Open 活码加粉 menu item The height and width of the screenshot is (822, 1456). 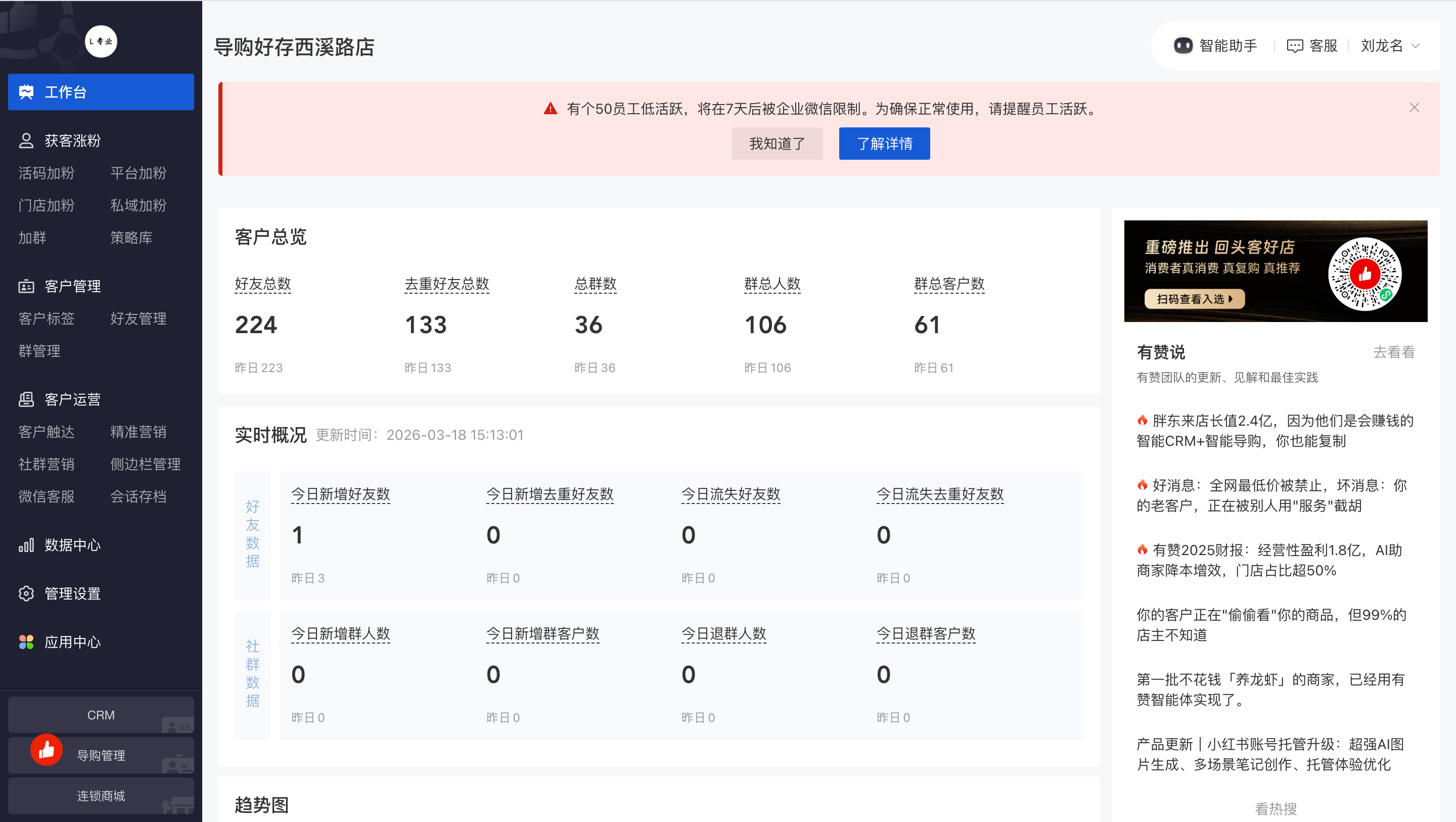tap(47, 173)
